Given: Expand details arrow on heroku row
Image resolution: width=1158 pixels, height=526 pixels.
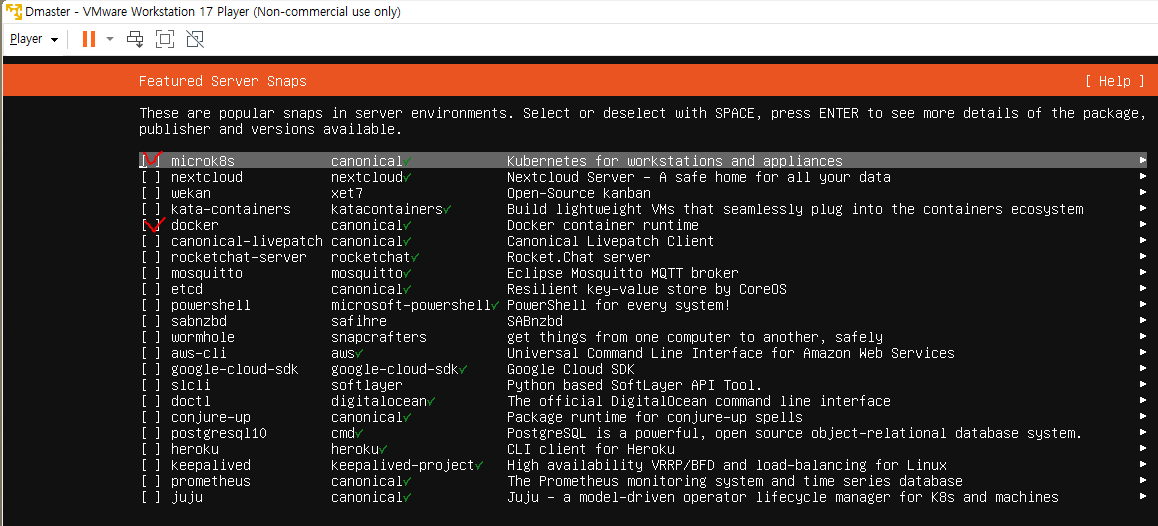Looking at the screenshot, I should (x=1142, y=449).
